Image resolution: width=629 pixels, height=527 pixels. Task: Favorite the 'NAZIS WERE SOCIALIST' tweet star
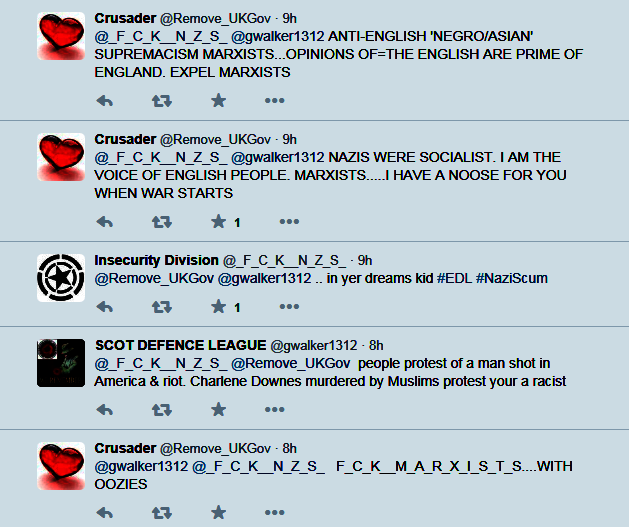click(x=219, y=221)
